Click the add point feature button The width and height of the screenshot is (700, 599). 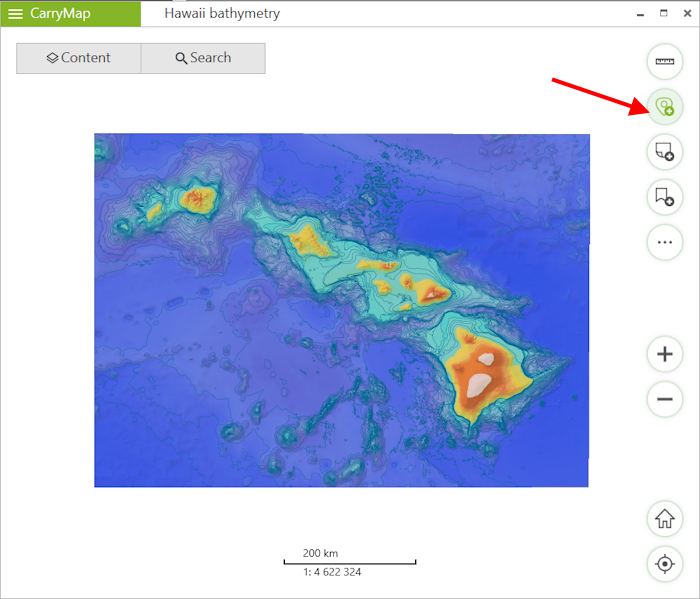click(664, 106)
